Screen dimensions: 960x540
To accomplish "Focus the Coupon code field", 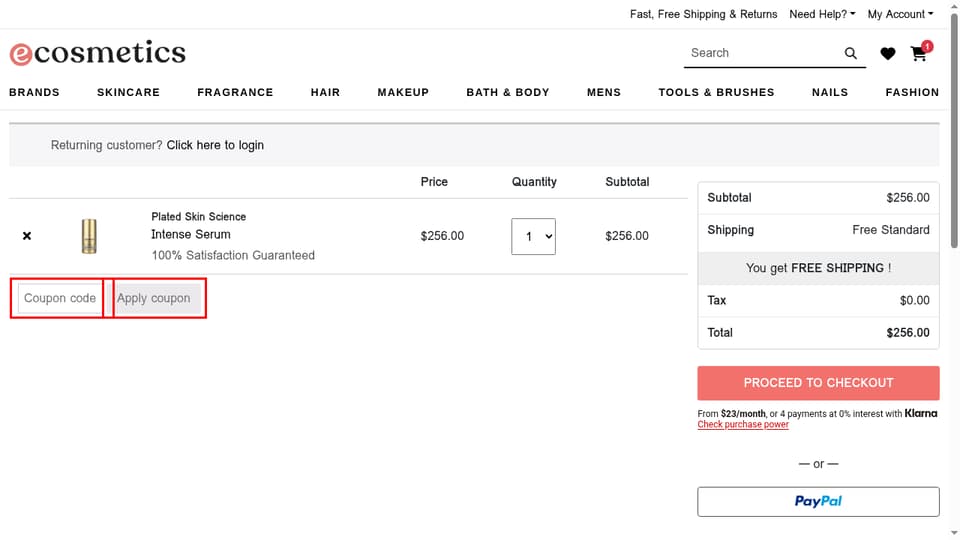I will tap(60, 298).
